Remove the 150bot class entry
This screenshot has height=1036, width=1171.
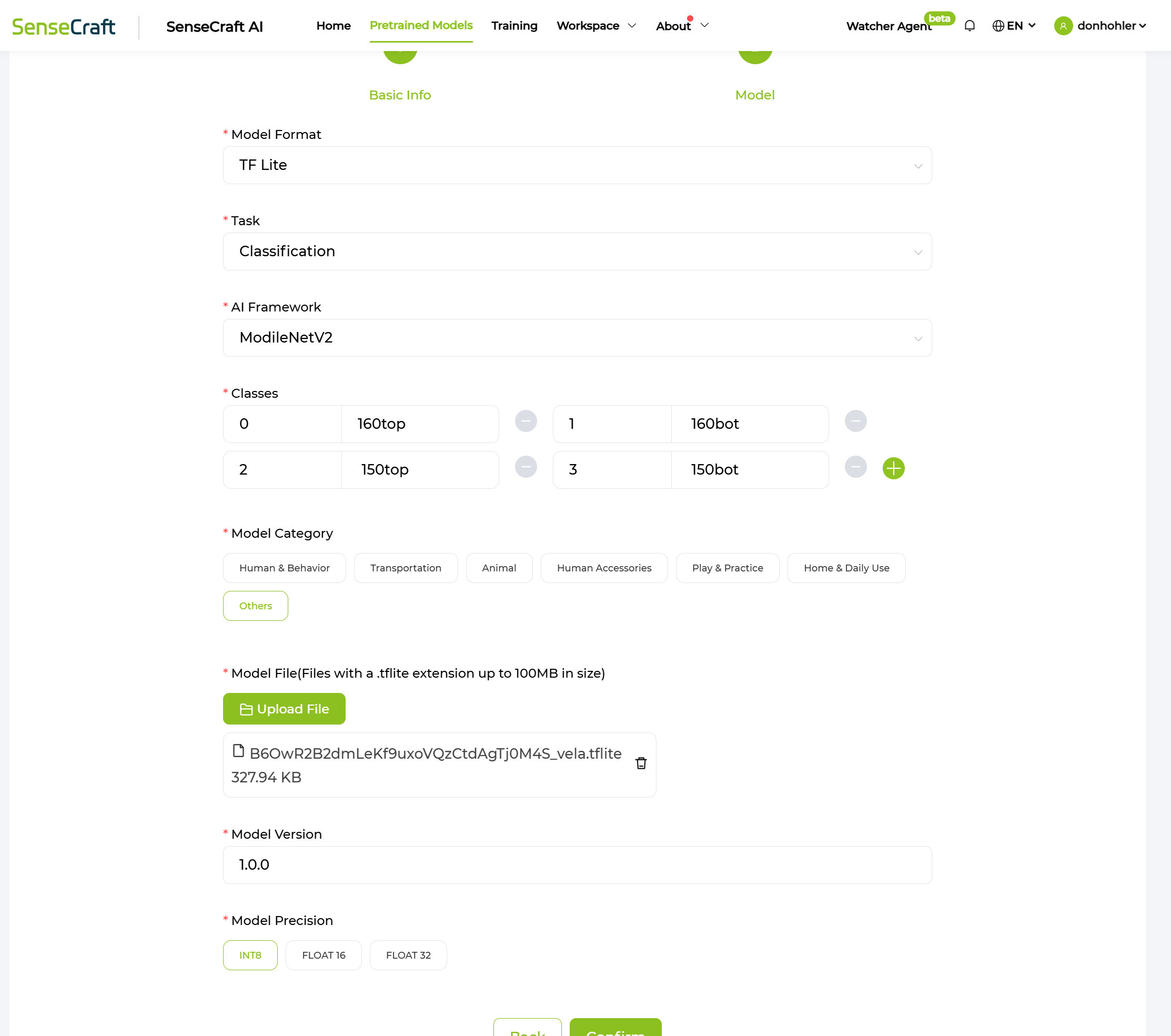coord(855,467)
